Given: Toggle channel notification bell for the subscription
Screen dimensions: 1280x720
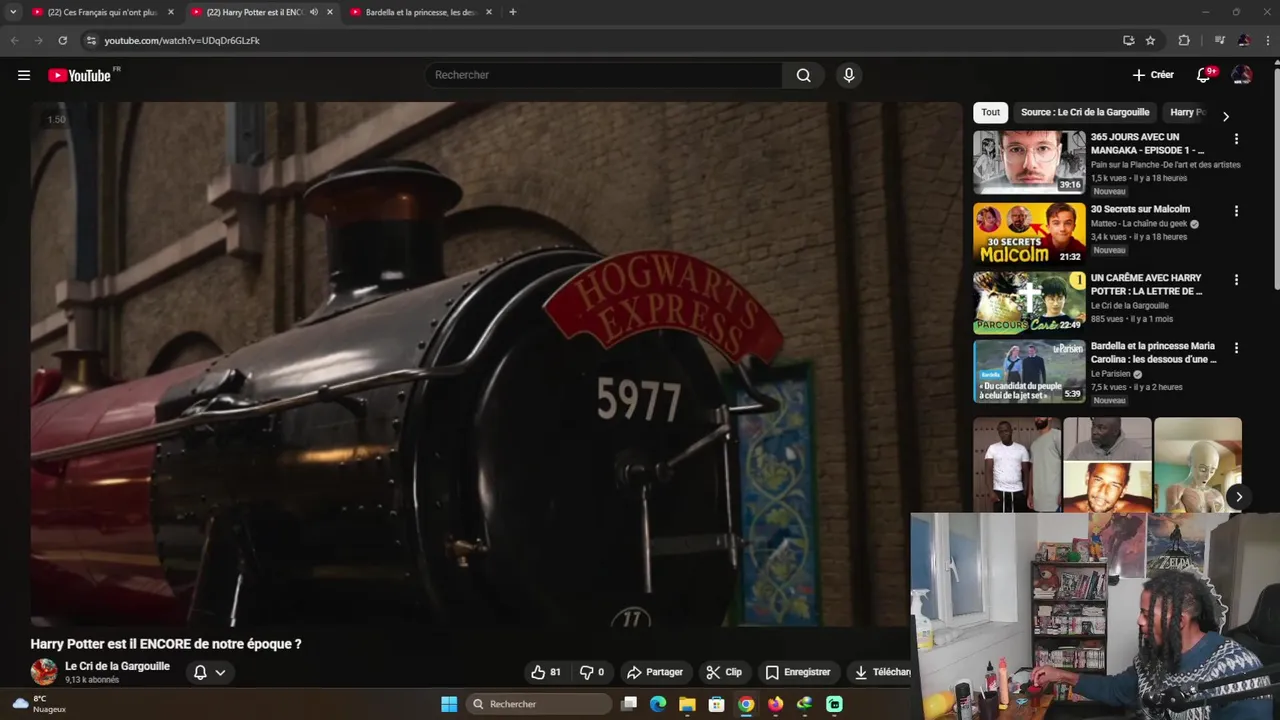Looking at the screenshot, I should point(200,672).
